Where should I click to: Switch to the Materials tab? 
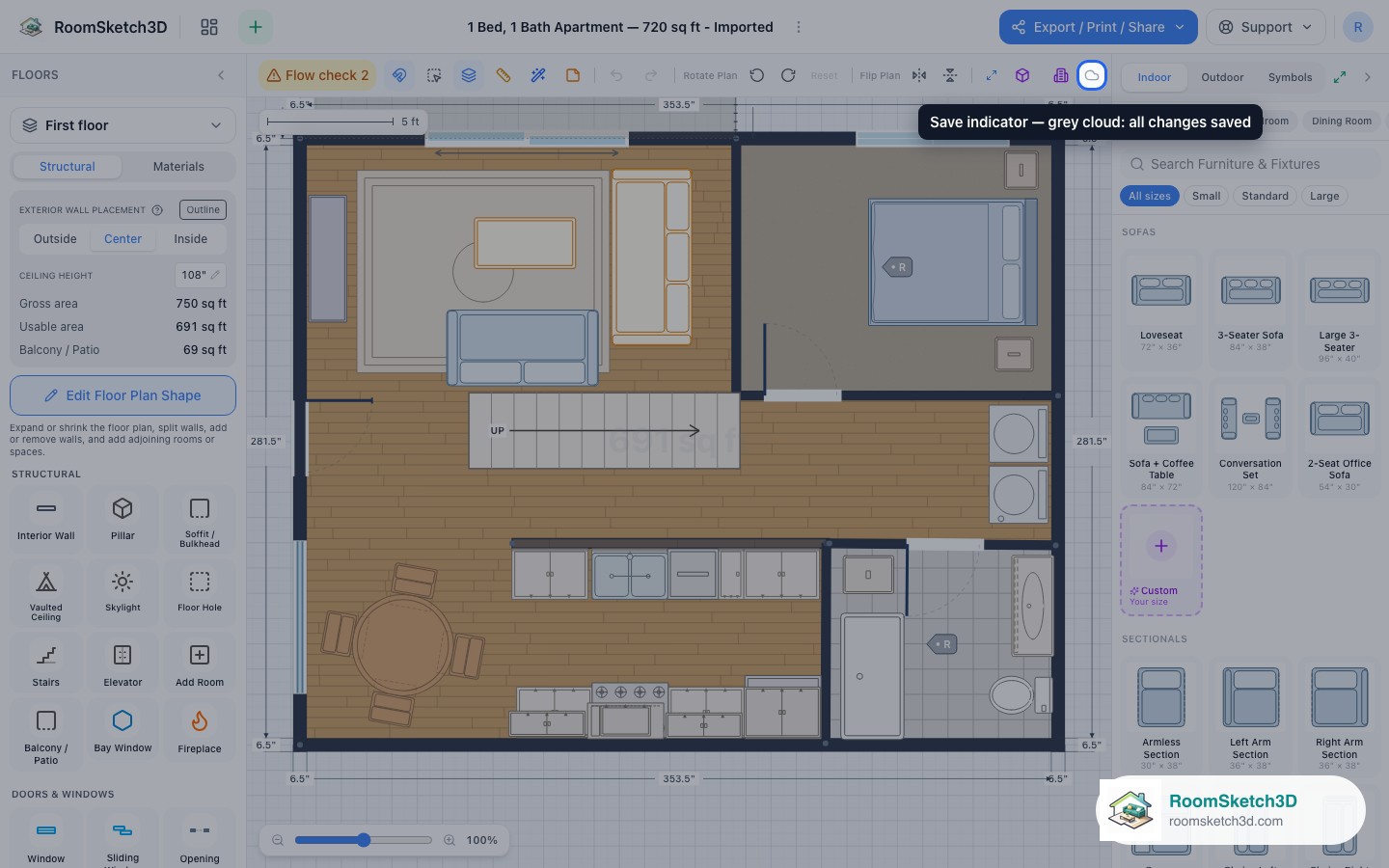coord(178,167)
